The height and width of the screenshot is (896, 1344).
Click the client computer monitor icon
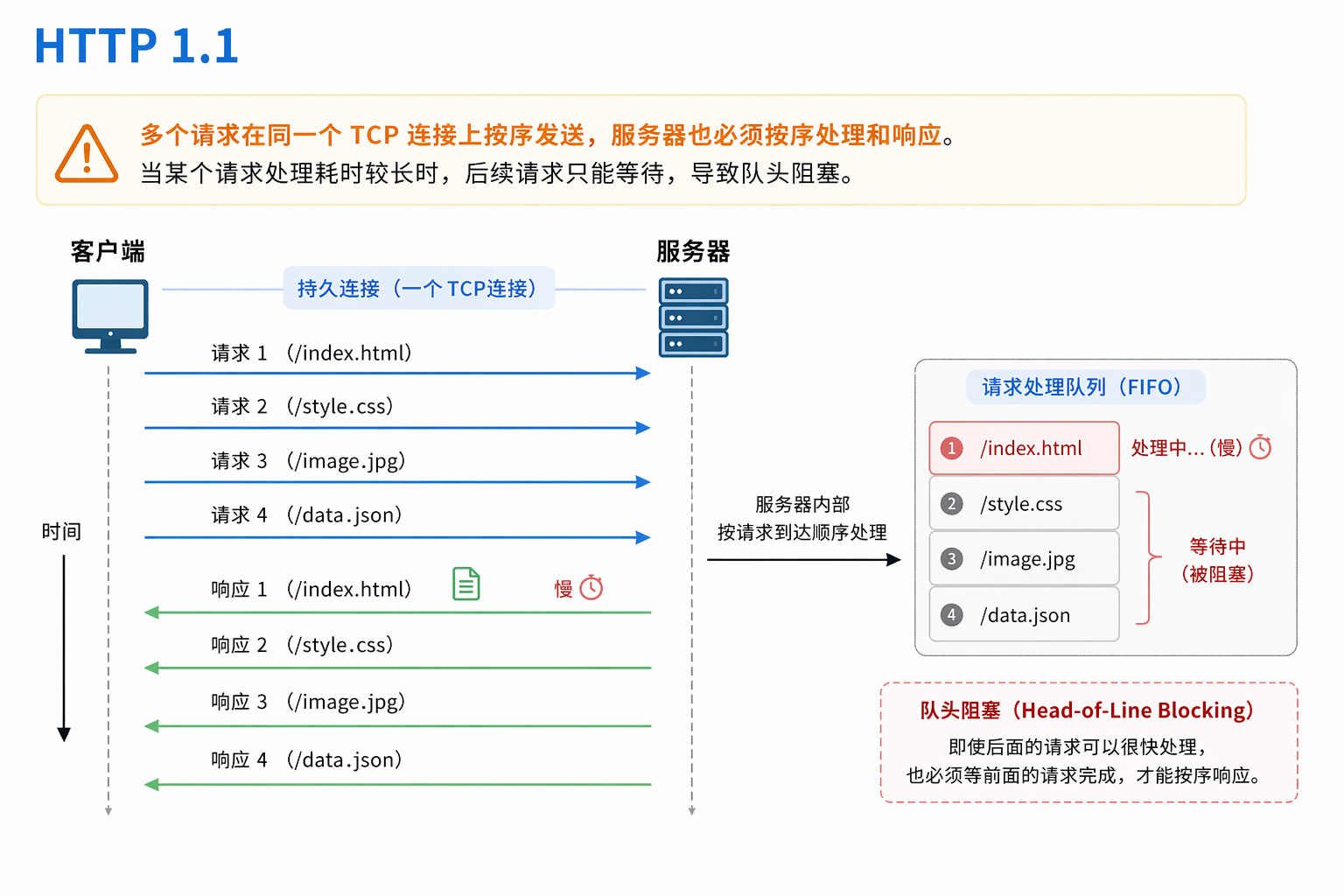pos(110,316)
